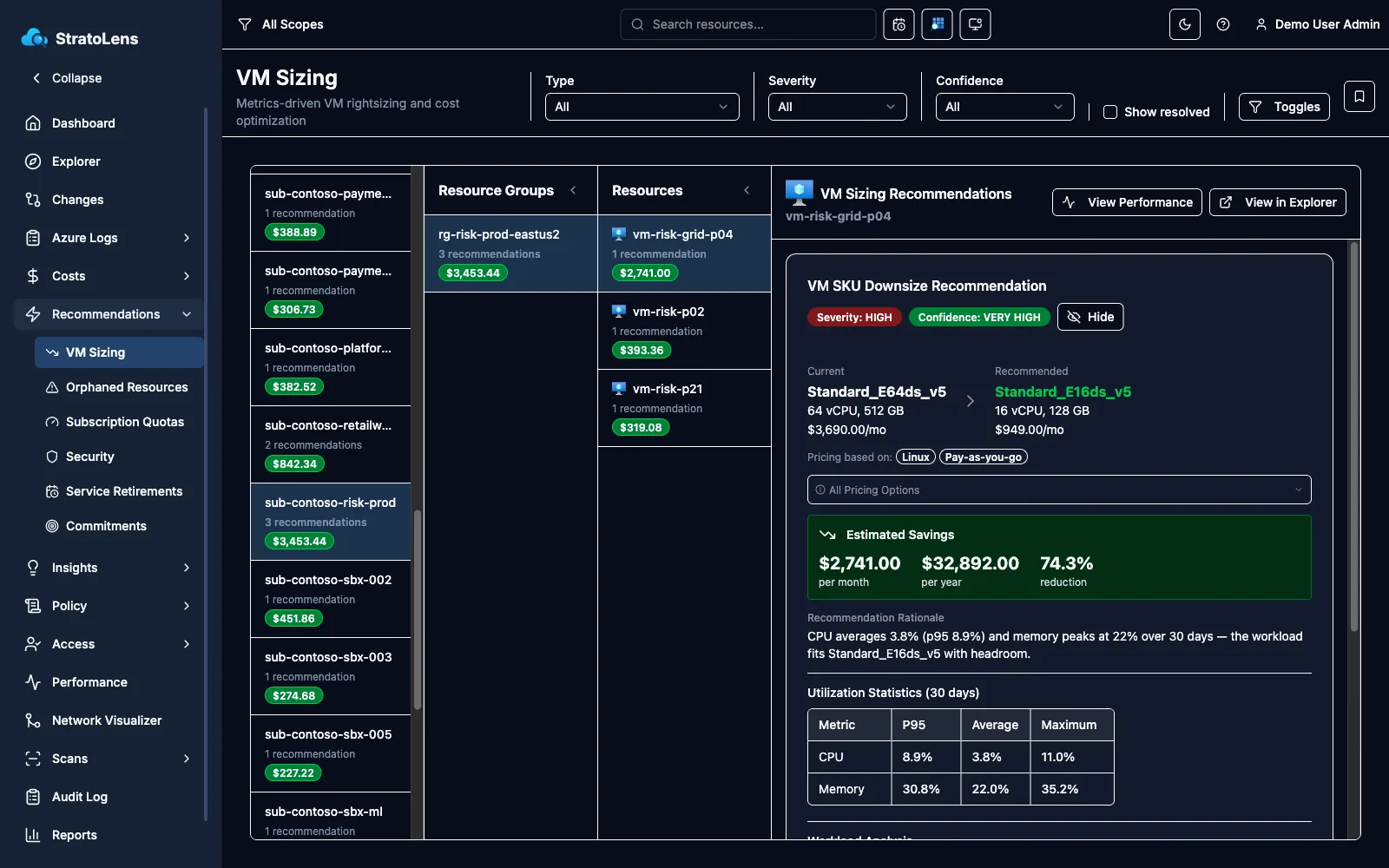Click the details panel scrollbar
The height and width of the screenshot is (868, 1389).
tap(1353, 437)
